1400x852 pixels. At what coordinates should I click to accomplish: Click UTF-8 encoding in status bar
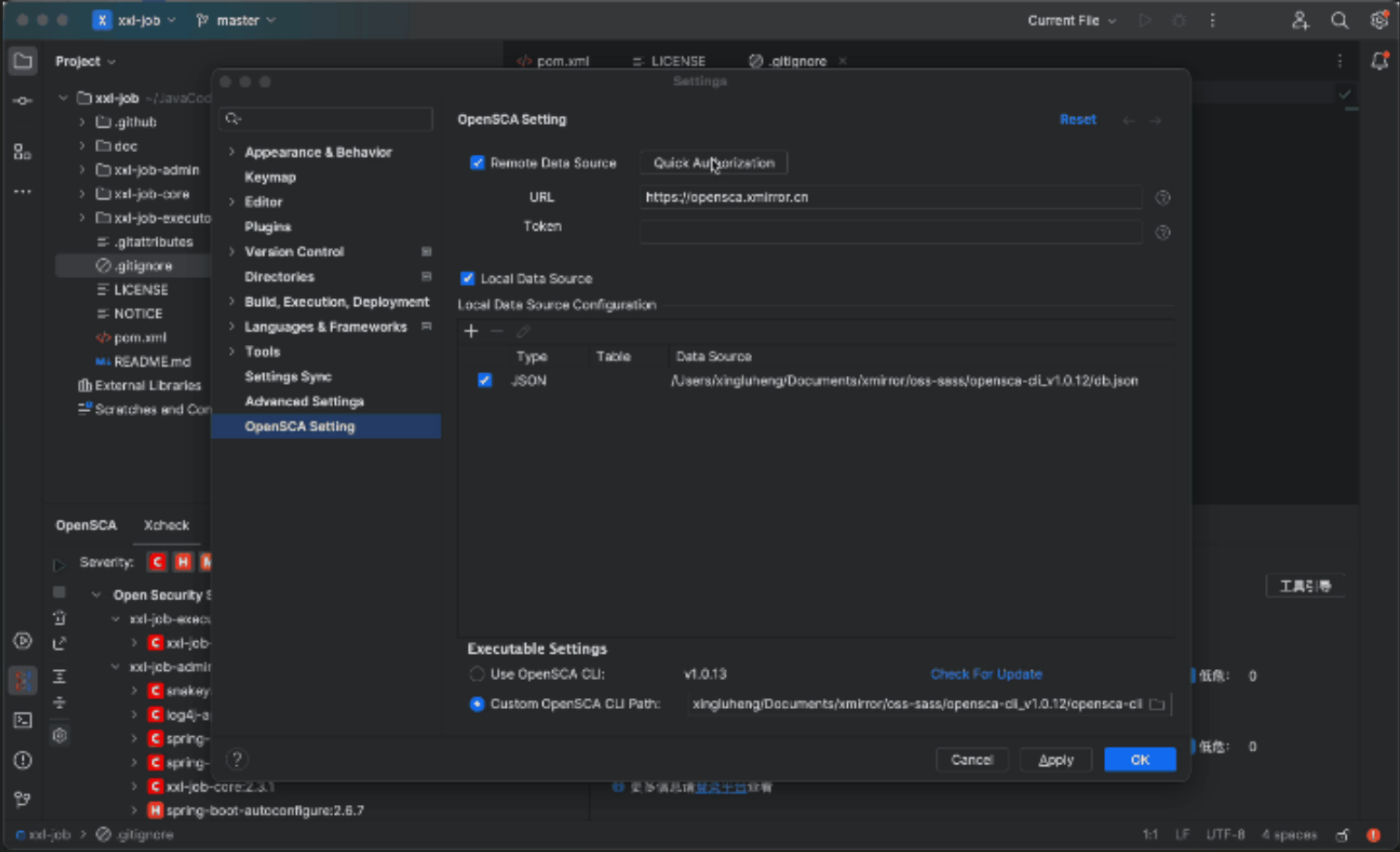pyautogui.click(x=1225, y=835)
